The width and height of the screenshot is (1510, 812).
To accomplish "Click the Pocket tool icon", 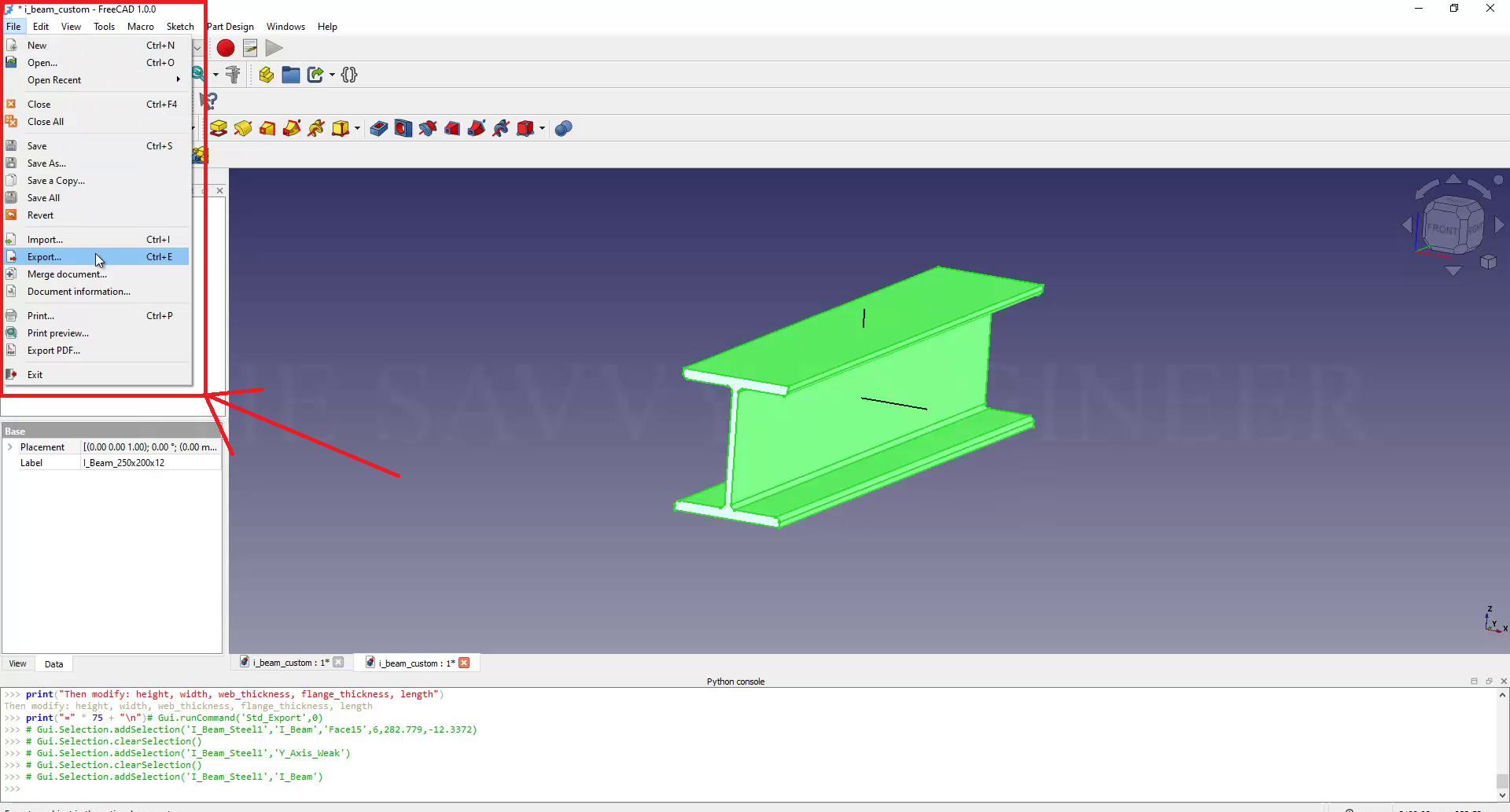I will (x=379, y=128).
